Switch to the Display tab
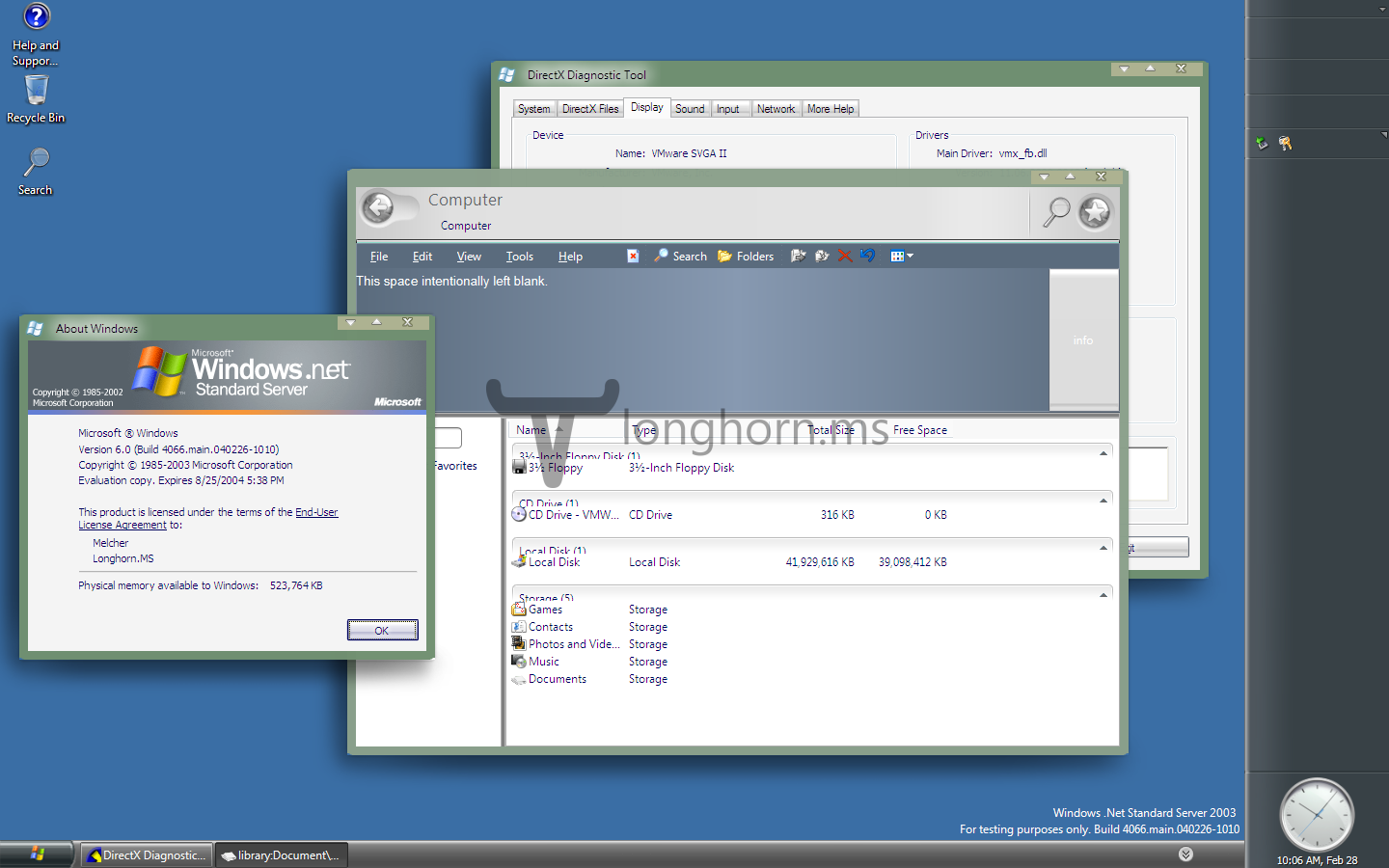The image size is (1389, 868). coord(647,107)
